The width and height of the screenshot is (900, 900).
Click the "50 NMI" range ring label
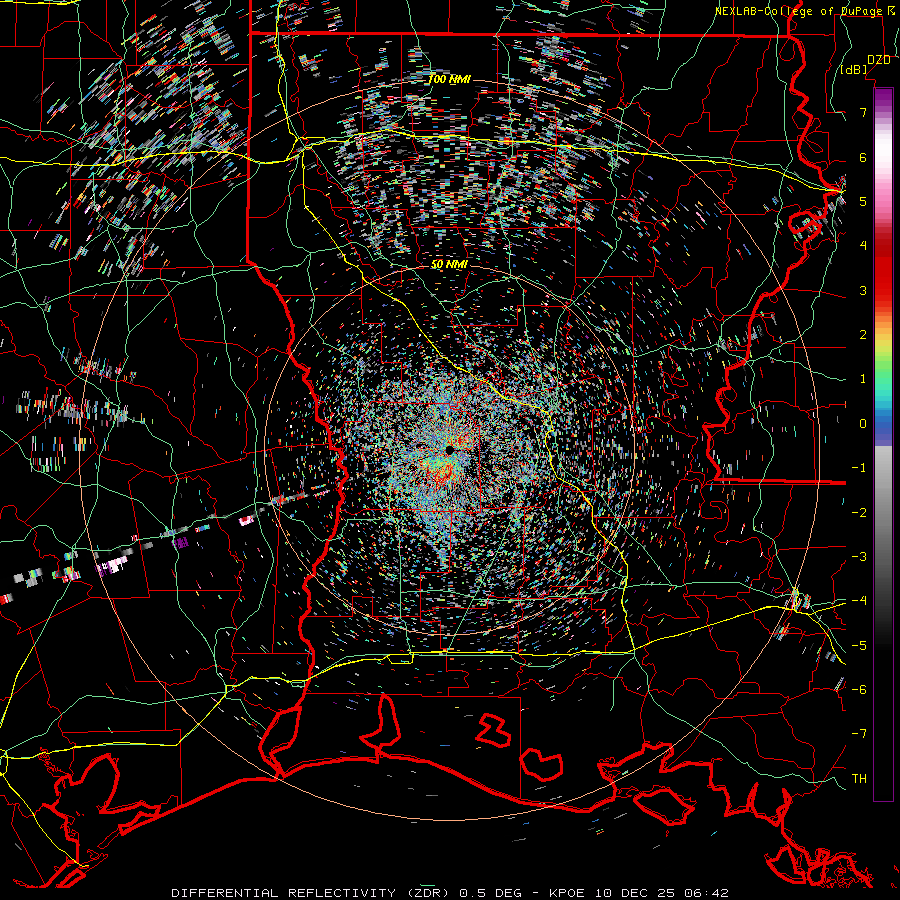coord(449,265)
